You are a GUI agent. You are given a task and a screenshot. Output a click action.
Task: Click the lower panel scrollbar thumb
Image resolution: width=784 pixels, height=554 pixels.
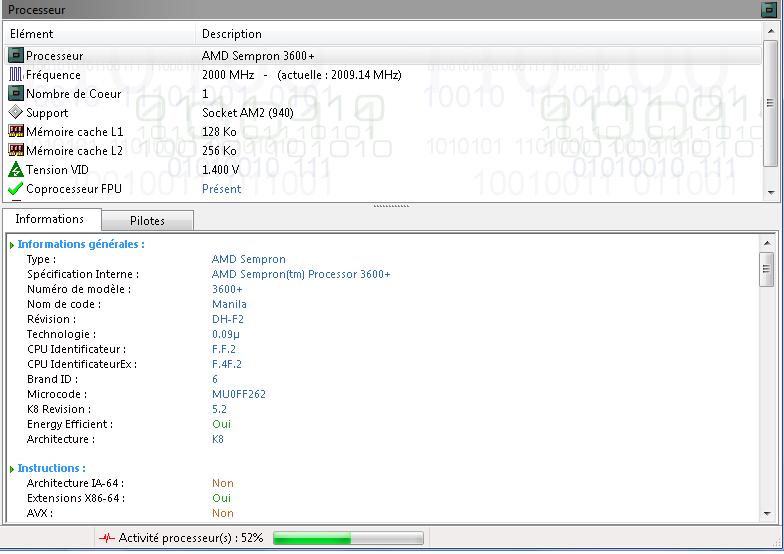coord(767,269)
